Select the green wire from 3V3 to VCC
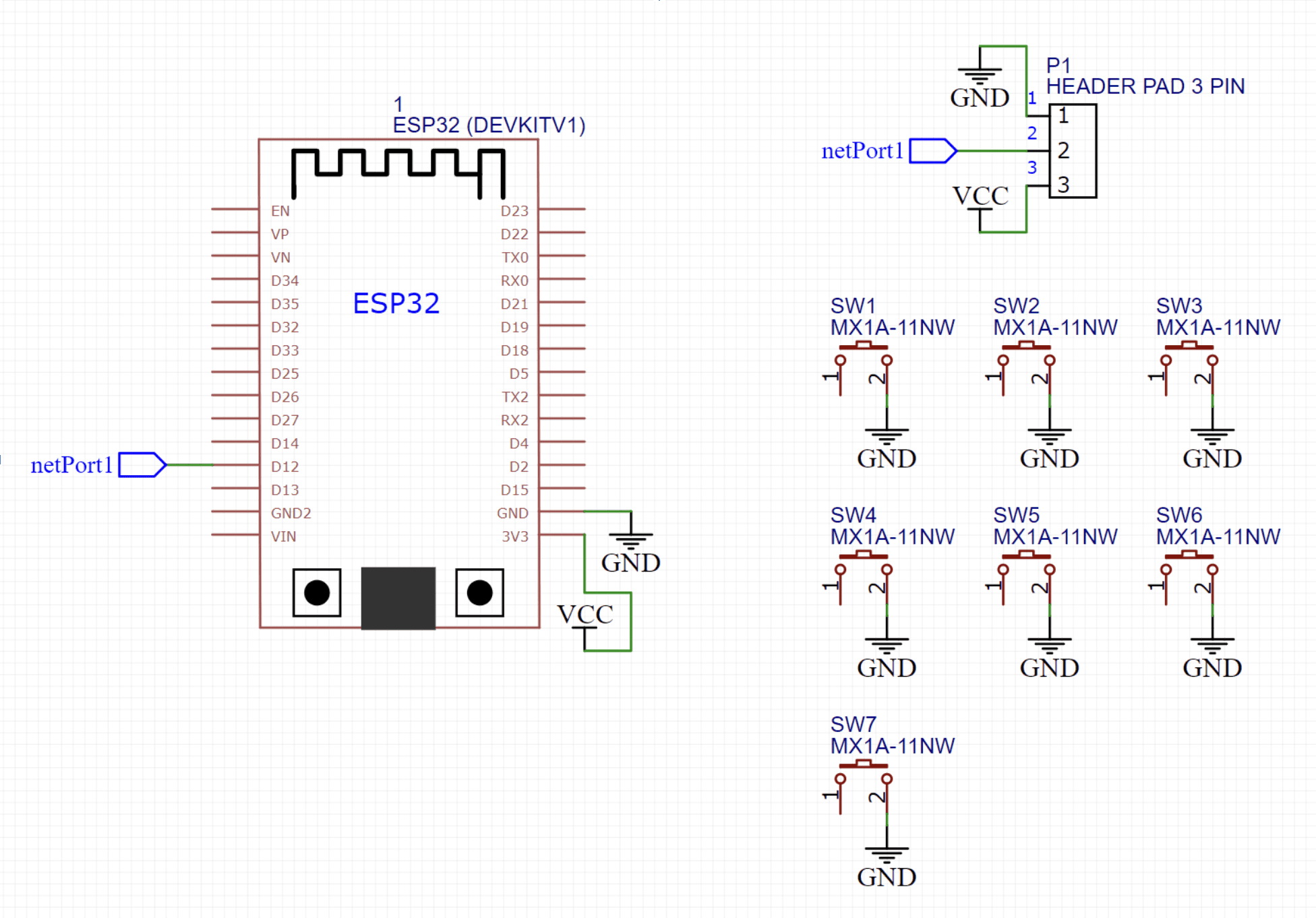This screenshot has width=1316, height=918. point(607,593)
